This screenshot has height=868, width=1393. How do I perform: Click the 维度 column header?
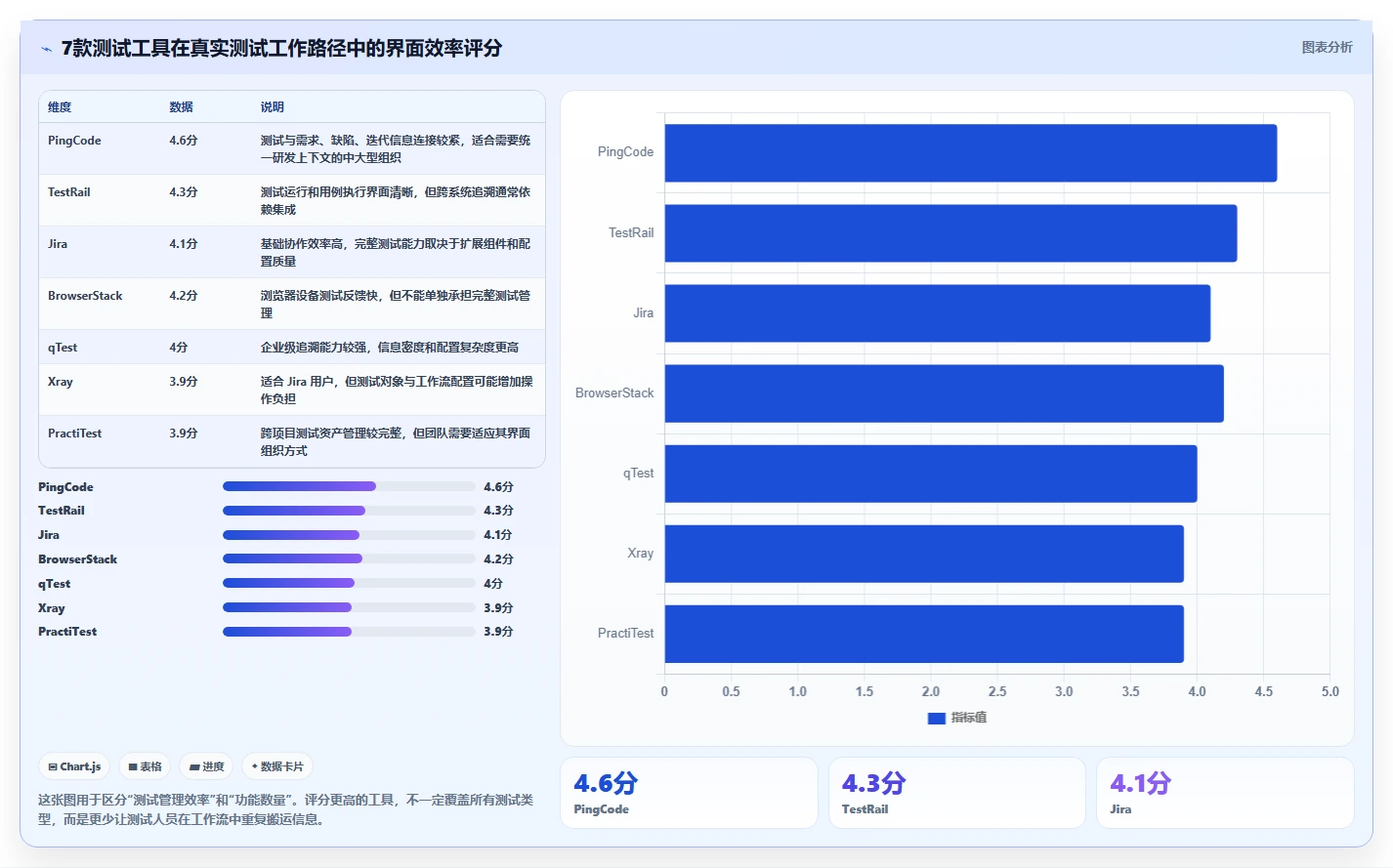[60, 107]
